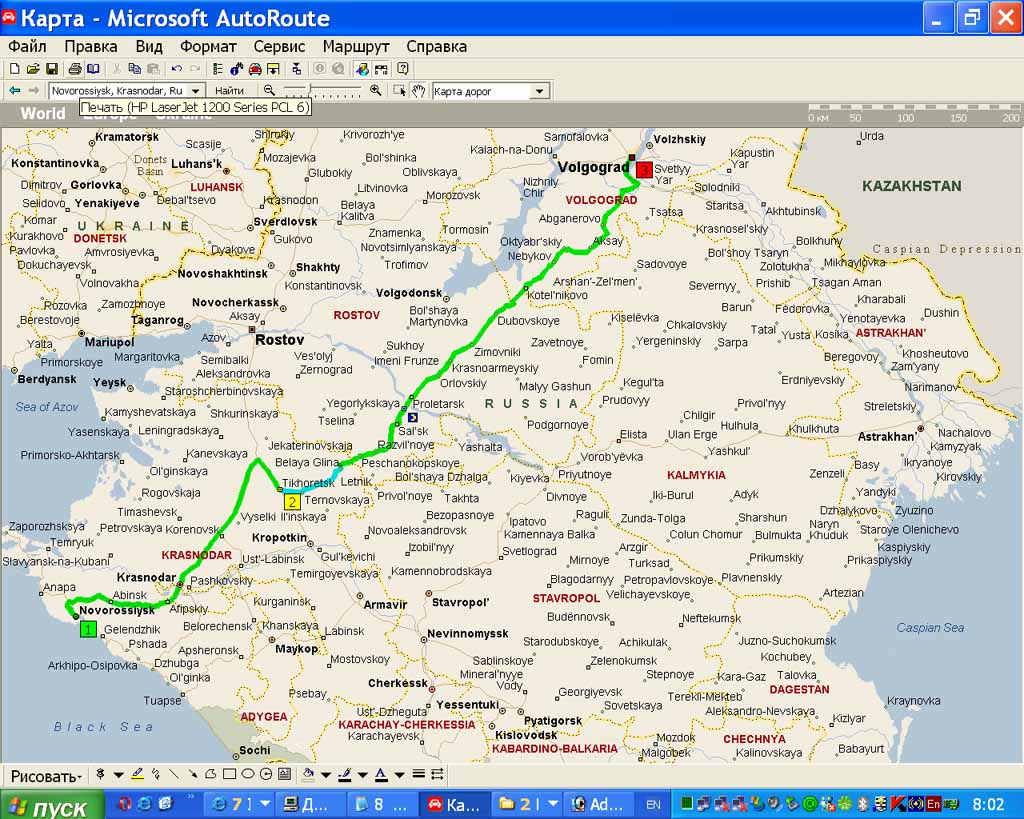
Task: Click the shape order icon next to line thickness
Action: [438, 775]
